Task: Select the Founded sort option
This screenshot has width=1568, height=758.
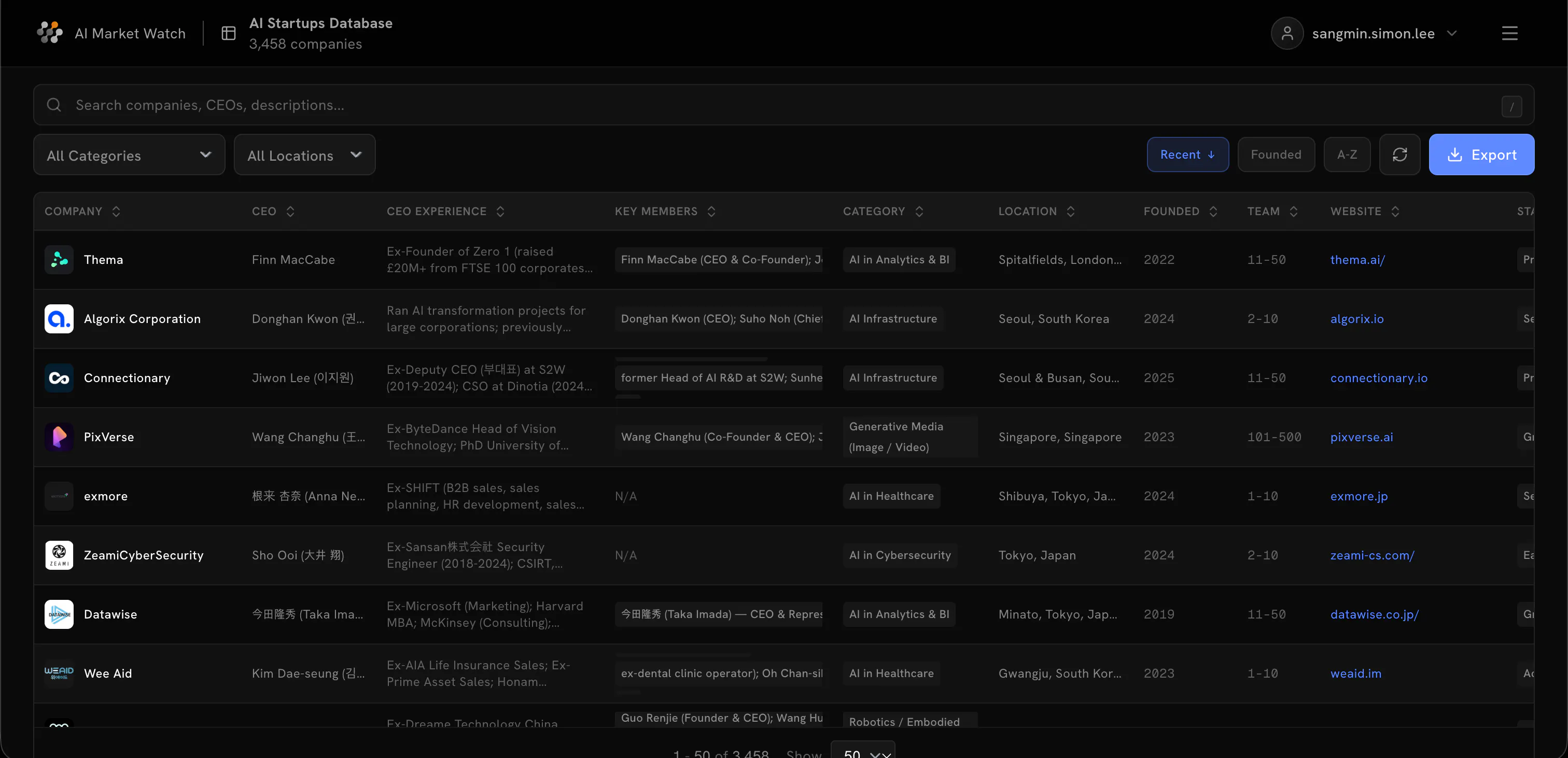Action: point(1276,155)
